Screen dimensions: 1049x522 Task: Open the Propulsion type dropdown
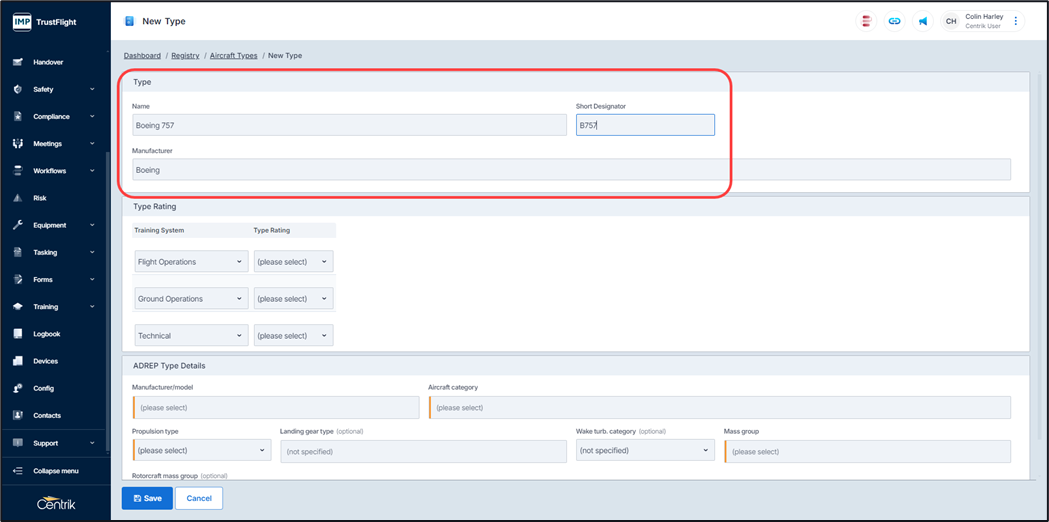point(202,450)
